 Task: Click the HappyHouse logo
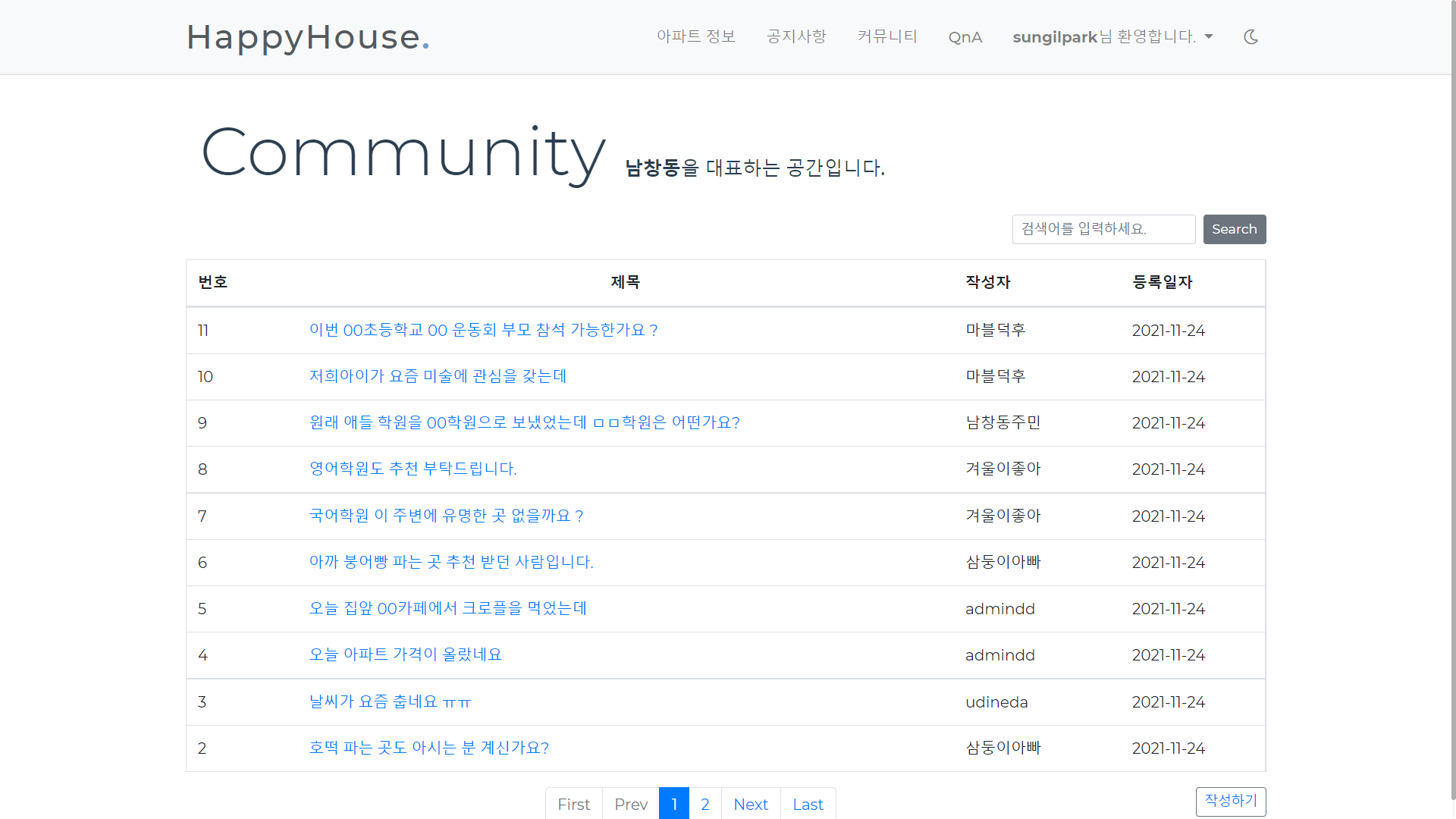pyautogui.click(x=307, y=38)
